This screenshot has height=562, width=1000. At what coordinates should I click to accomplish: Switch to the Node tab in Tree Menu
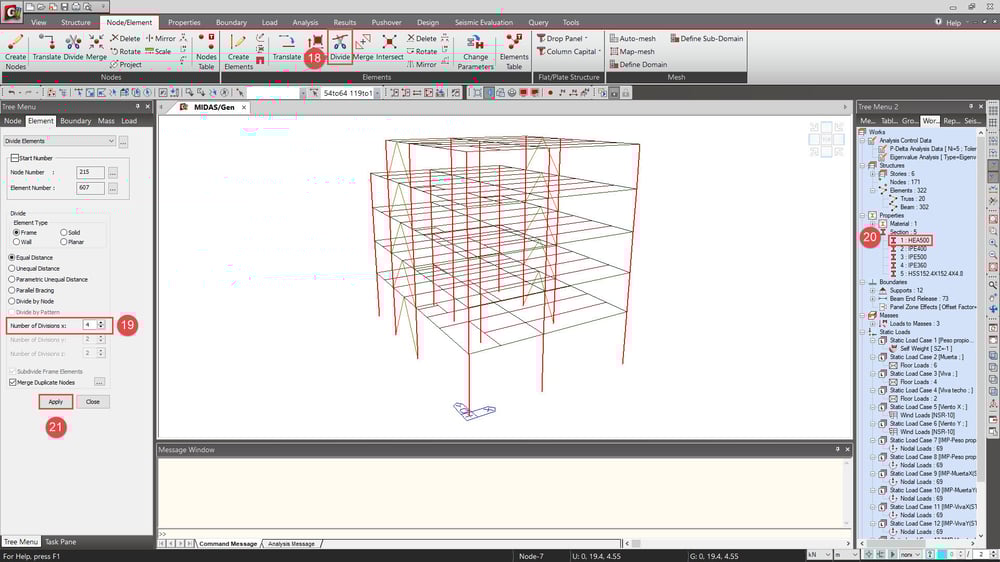point(13,121)
